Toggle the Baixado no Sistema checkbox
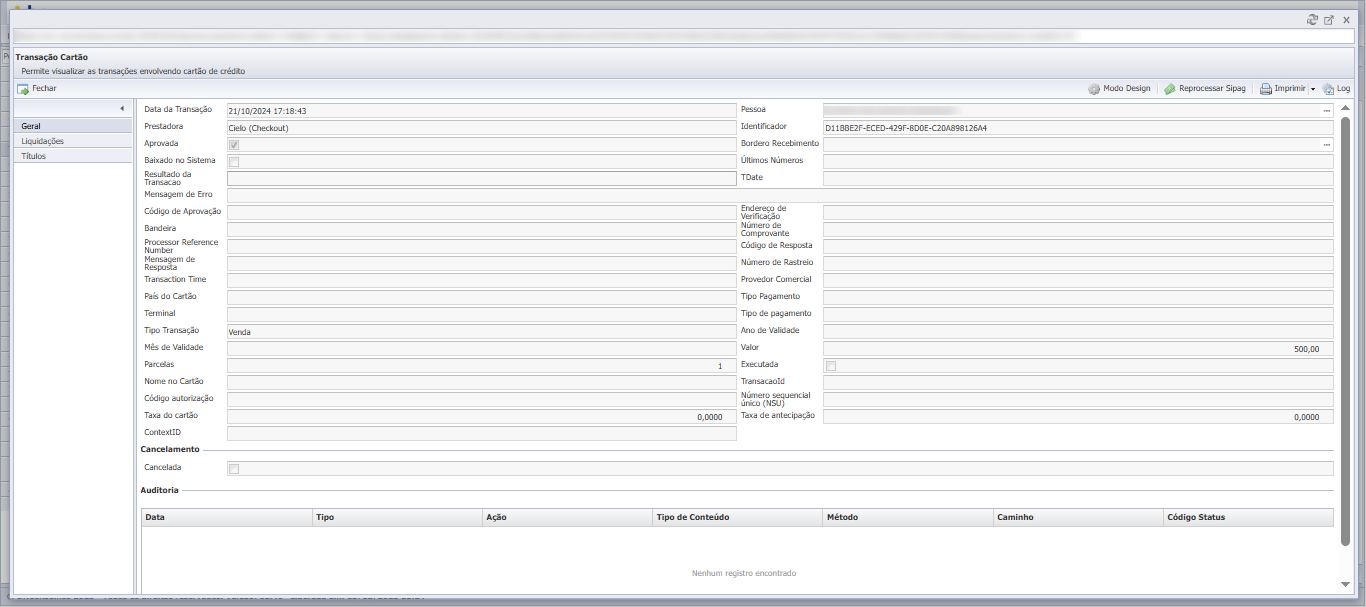Screen dimensions: 1366x607 pos(234,161)
